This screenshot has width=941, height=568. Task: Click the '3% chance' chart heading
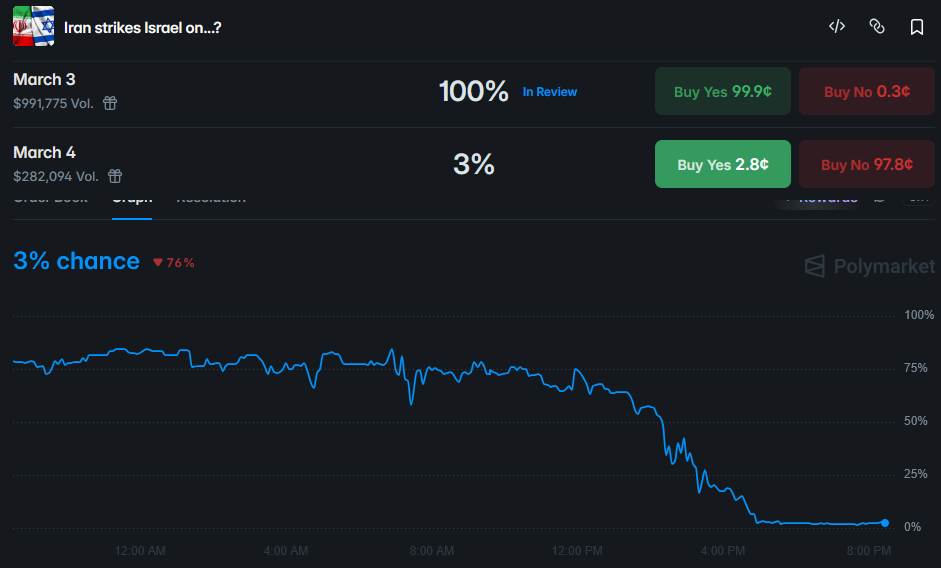point(76,261)
